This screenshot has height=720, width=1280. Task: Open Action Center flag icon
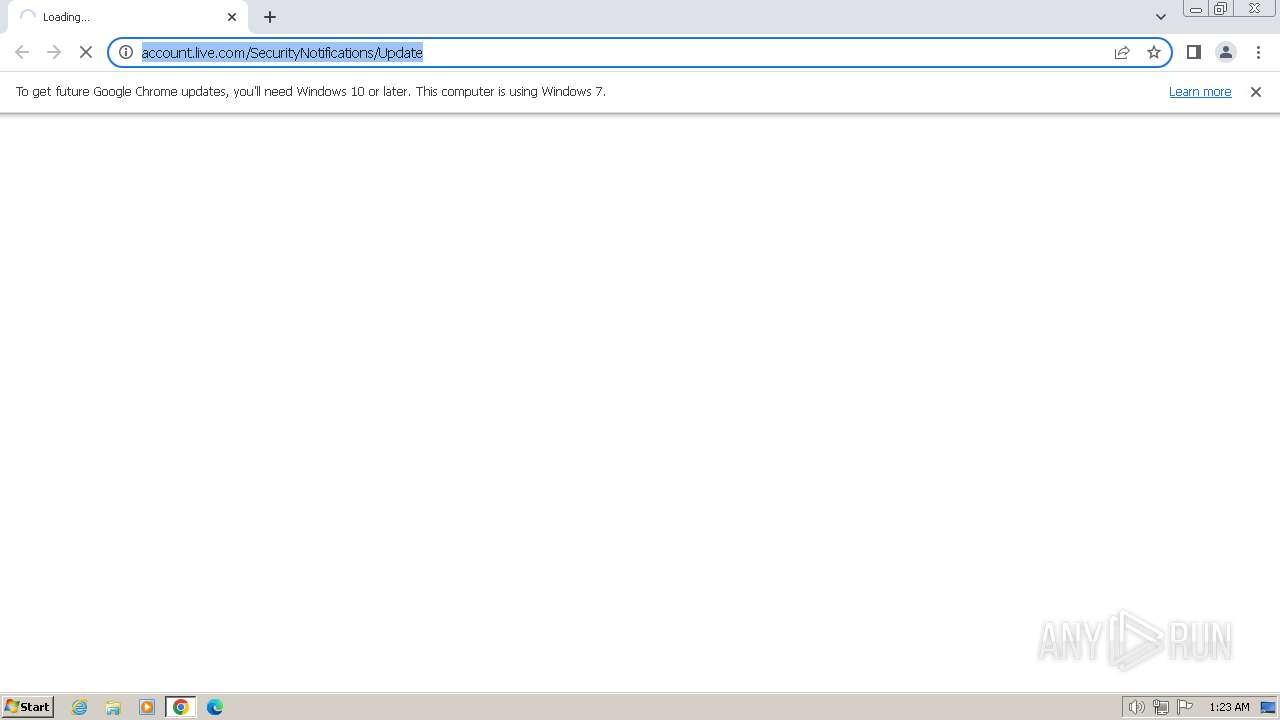(x=1185, y=707)
